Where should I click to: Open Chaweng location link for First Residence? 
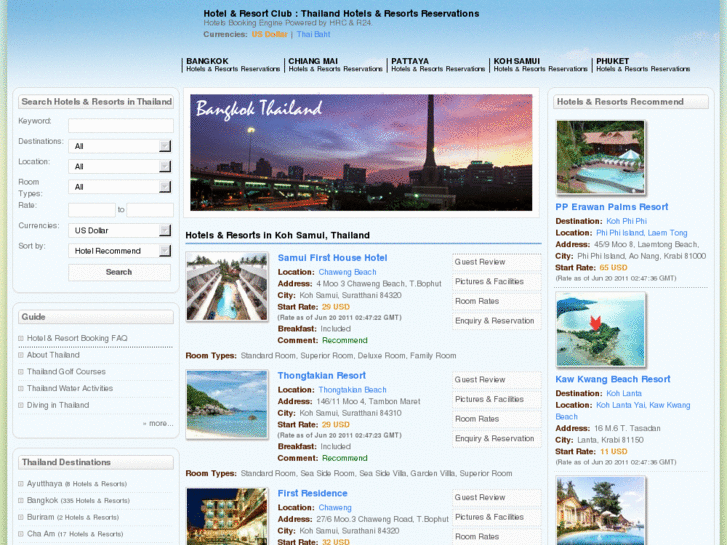335,508
